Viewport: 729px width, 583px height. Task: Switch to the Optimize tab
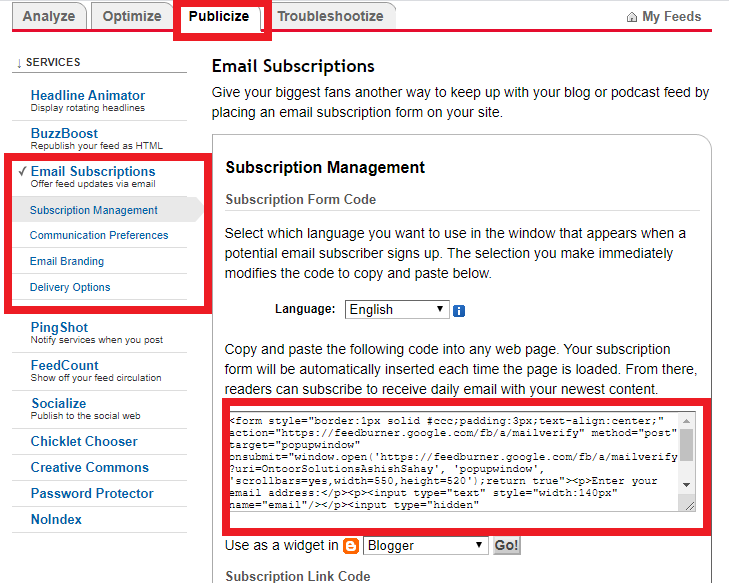(132, 16)
